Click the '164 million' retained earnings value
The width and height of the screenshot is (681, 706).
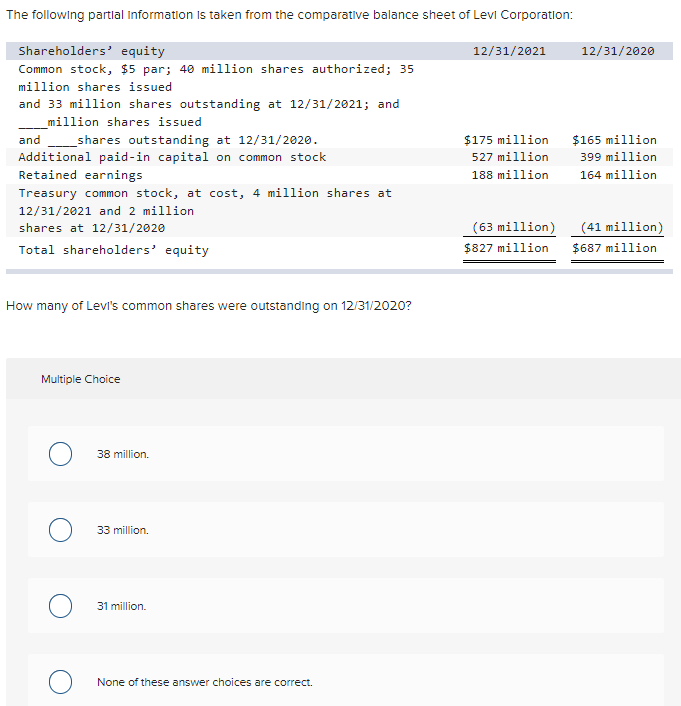(x=618, y=175)
